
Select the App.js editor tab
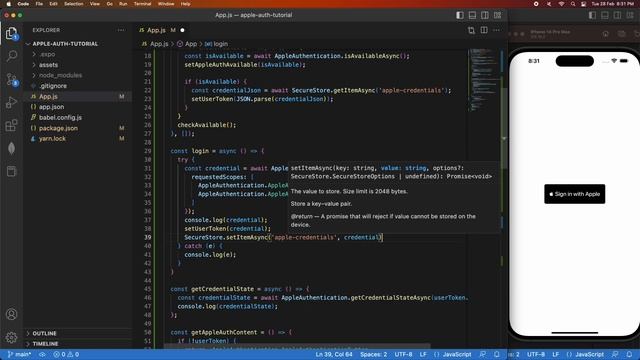point(156,30)
